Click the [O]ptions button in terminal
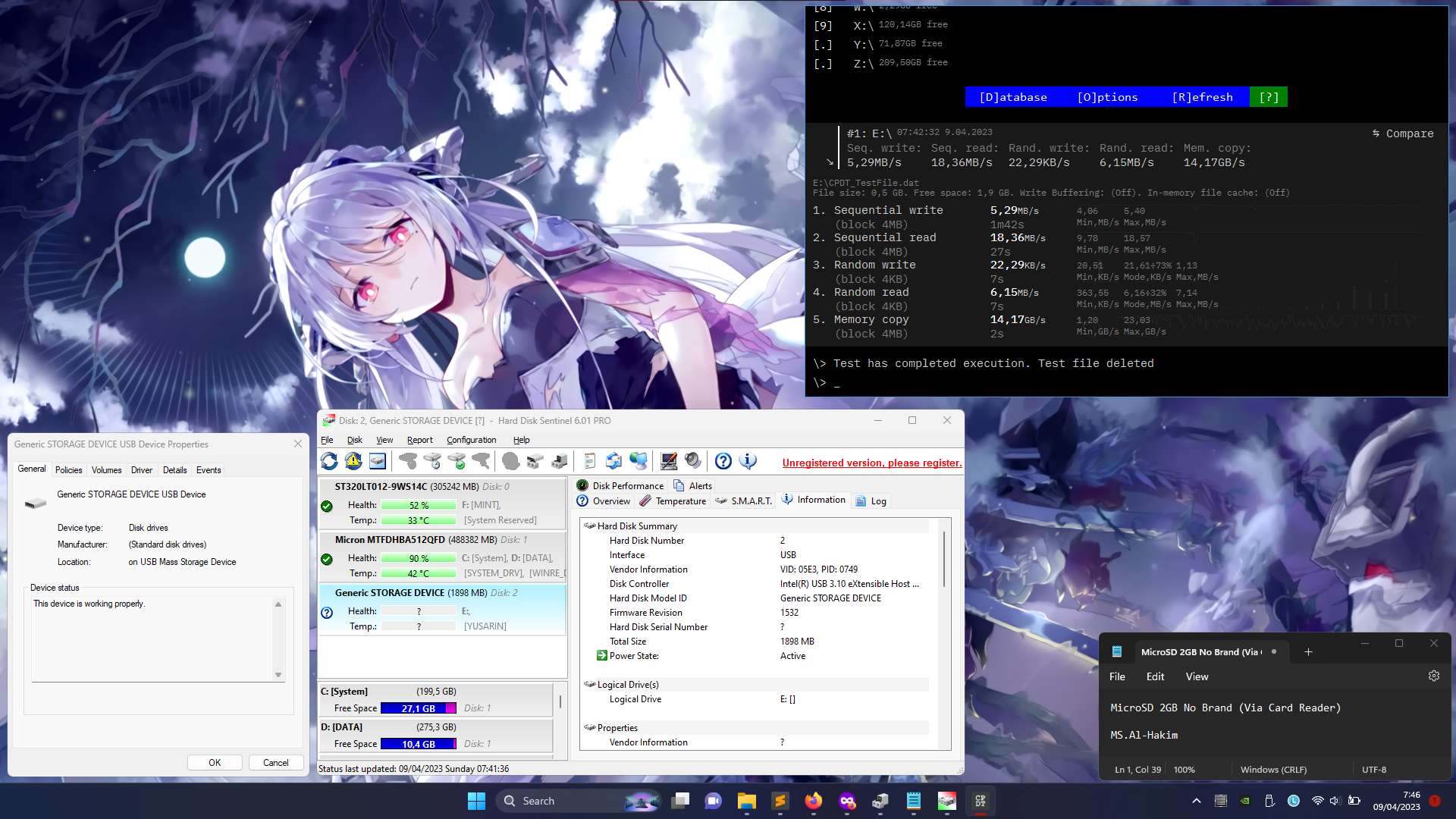Image resolution: width=1456 pixels, height=819 pixels. [x=1107, y=97]
